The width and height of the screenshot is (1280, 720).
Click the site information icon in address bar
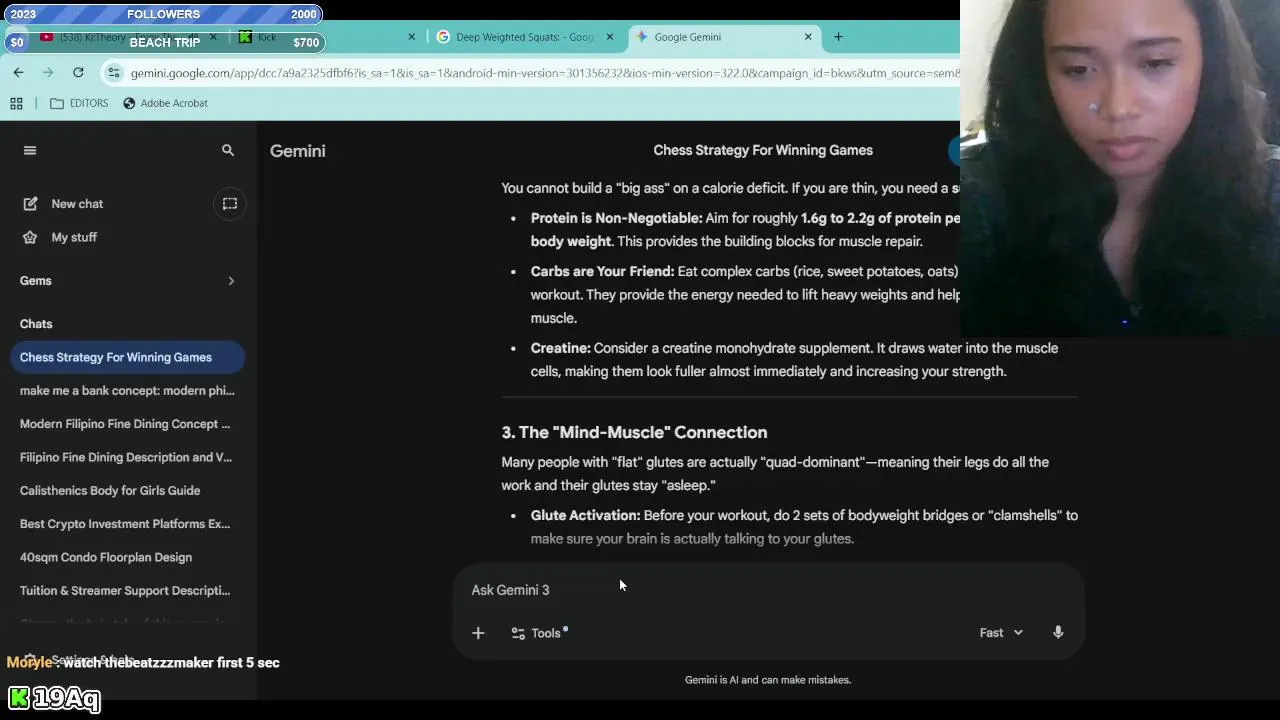[x=114, y=73]
